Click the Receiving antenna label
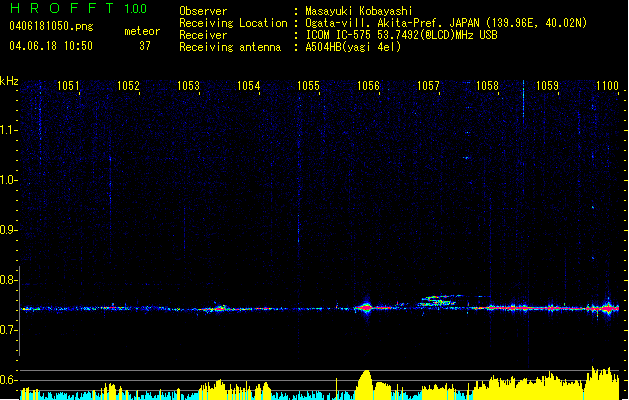 230,47
